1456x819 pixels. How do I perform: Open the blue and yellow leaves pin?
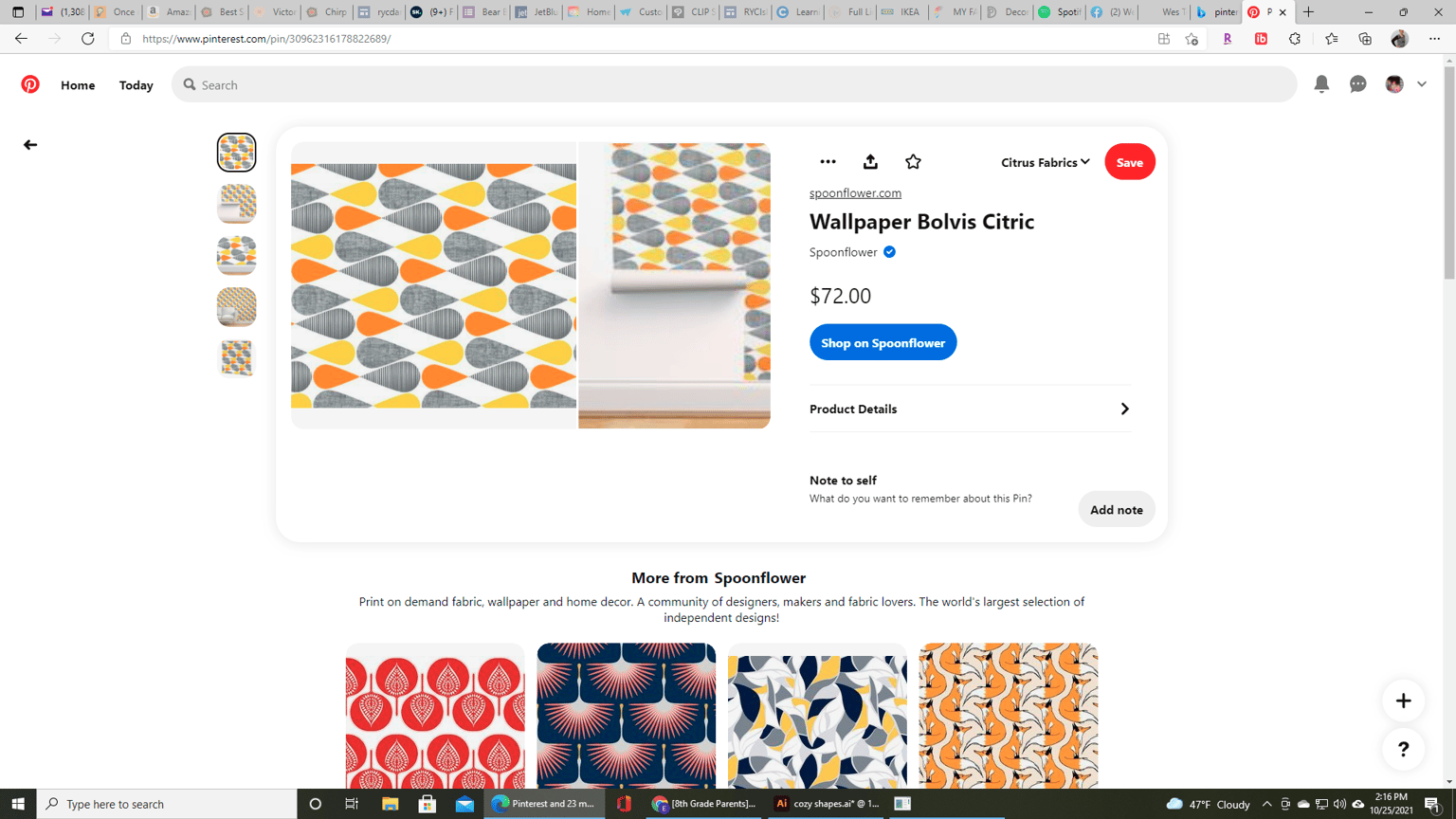coord(817,716)
